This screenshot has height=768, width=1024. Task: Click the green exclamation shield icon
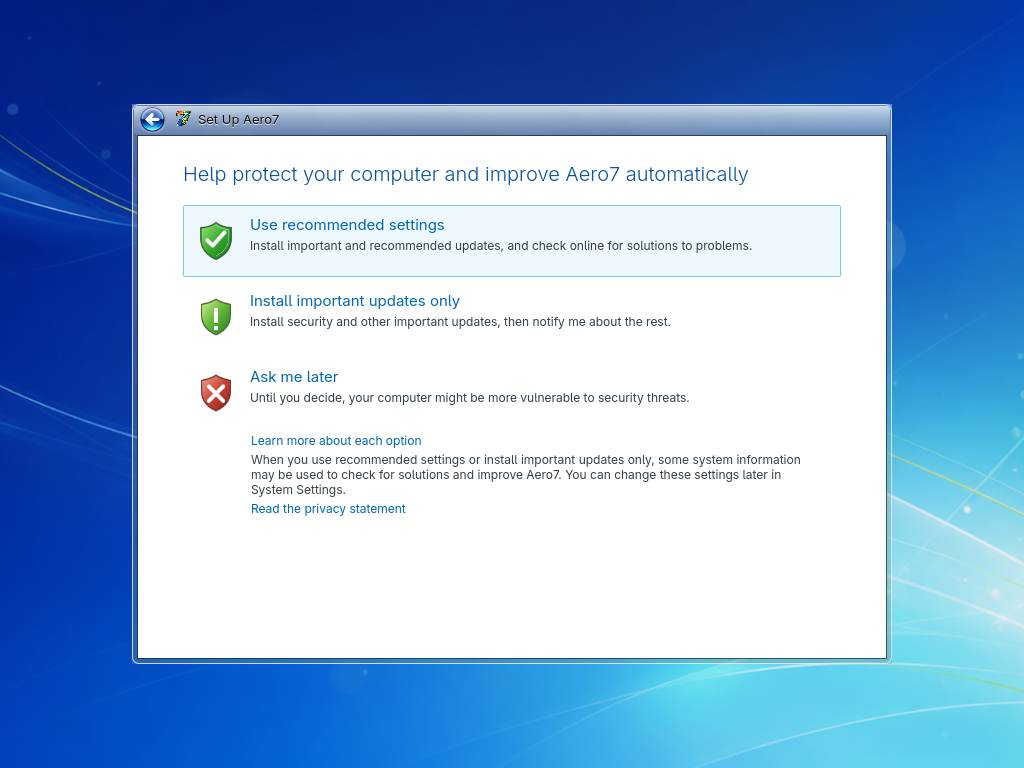pyautogui.click(x=216, y=317)
